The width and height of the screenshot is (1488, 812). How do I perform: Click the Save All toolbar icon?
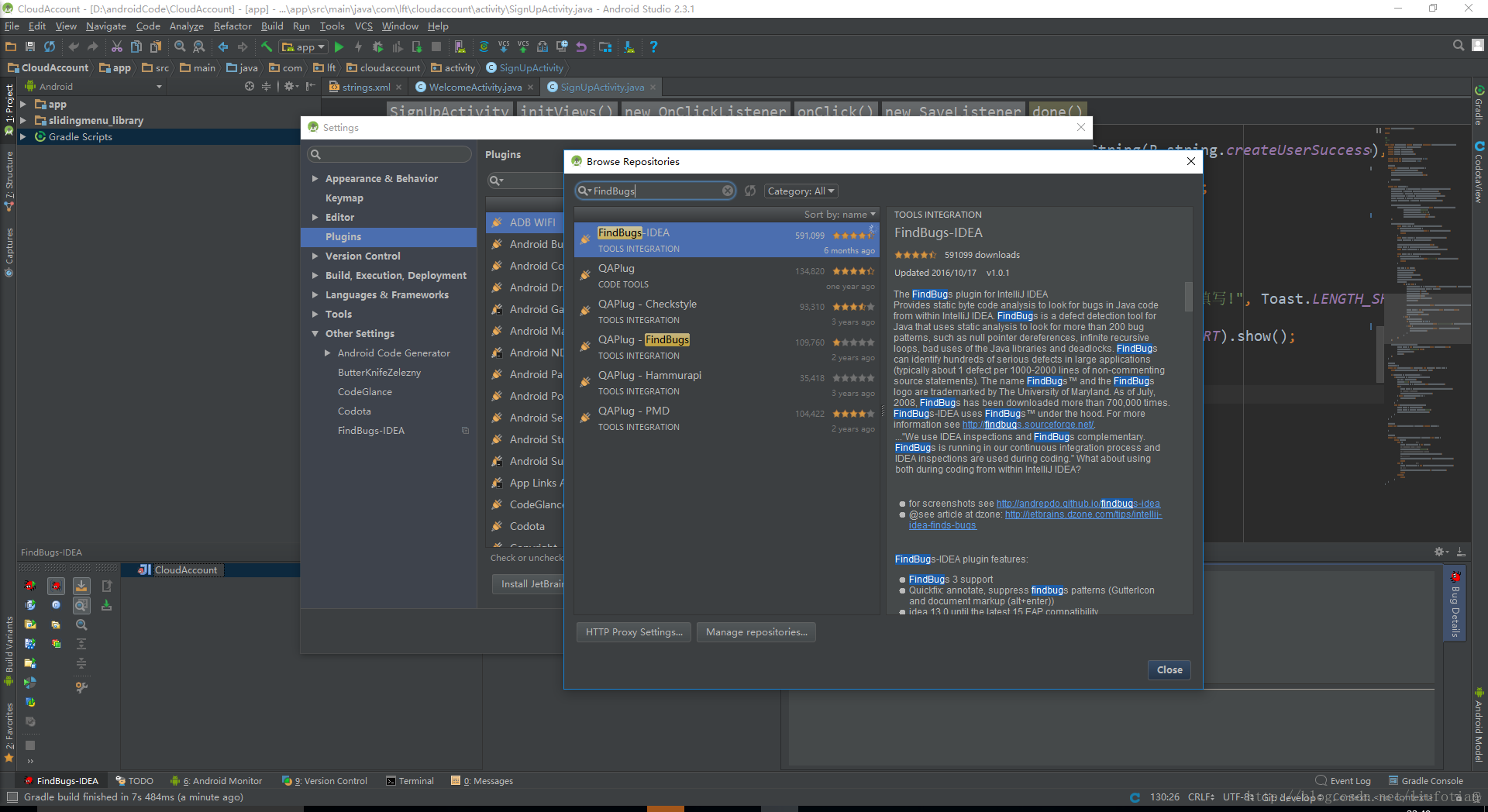click(x=30, y=47)
